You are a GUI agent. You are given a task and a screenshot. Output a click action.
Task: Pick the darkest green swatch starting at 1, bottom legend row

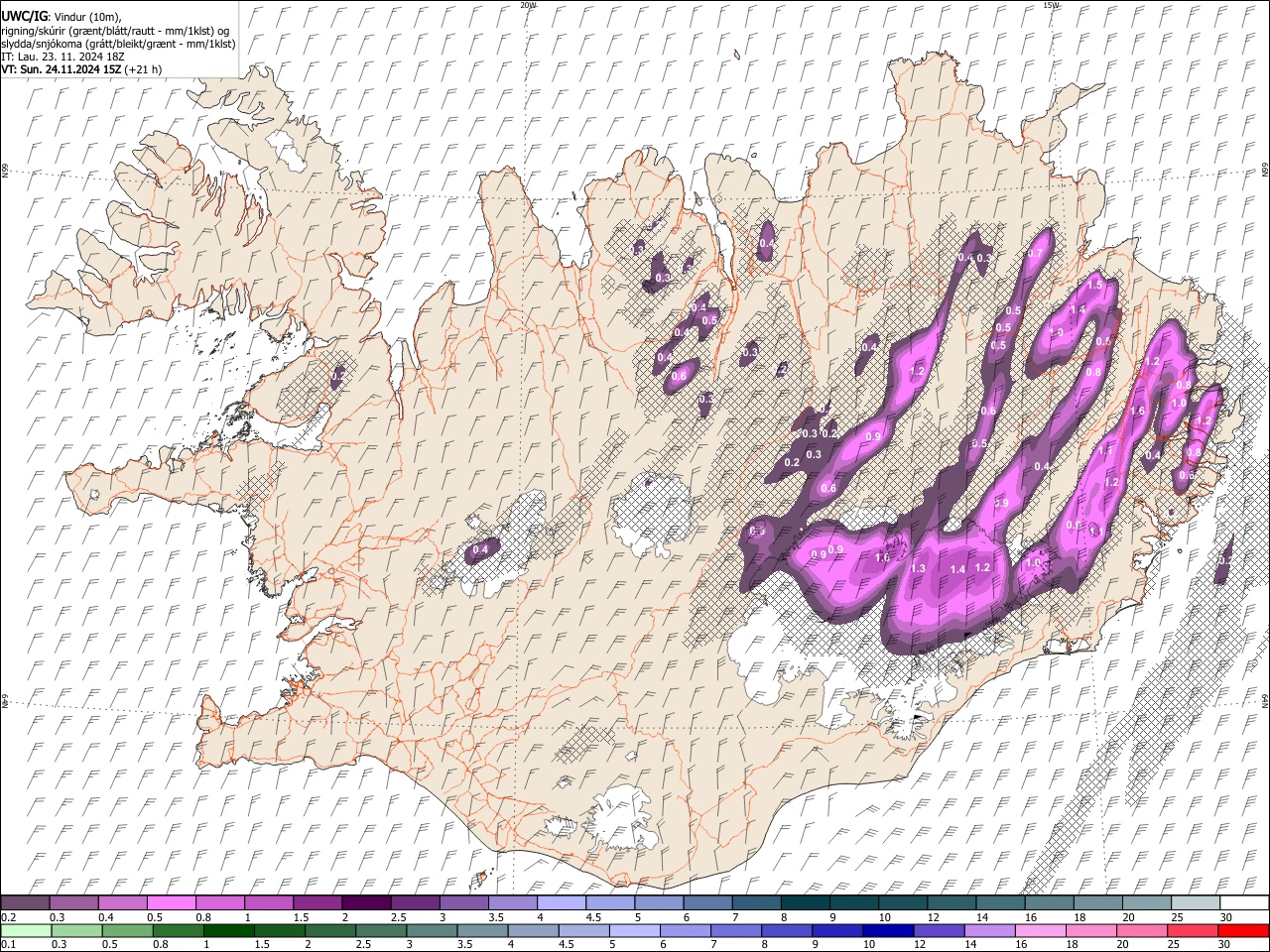point(229,930)
